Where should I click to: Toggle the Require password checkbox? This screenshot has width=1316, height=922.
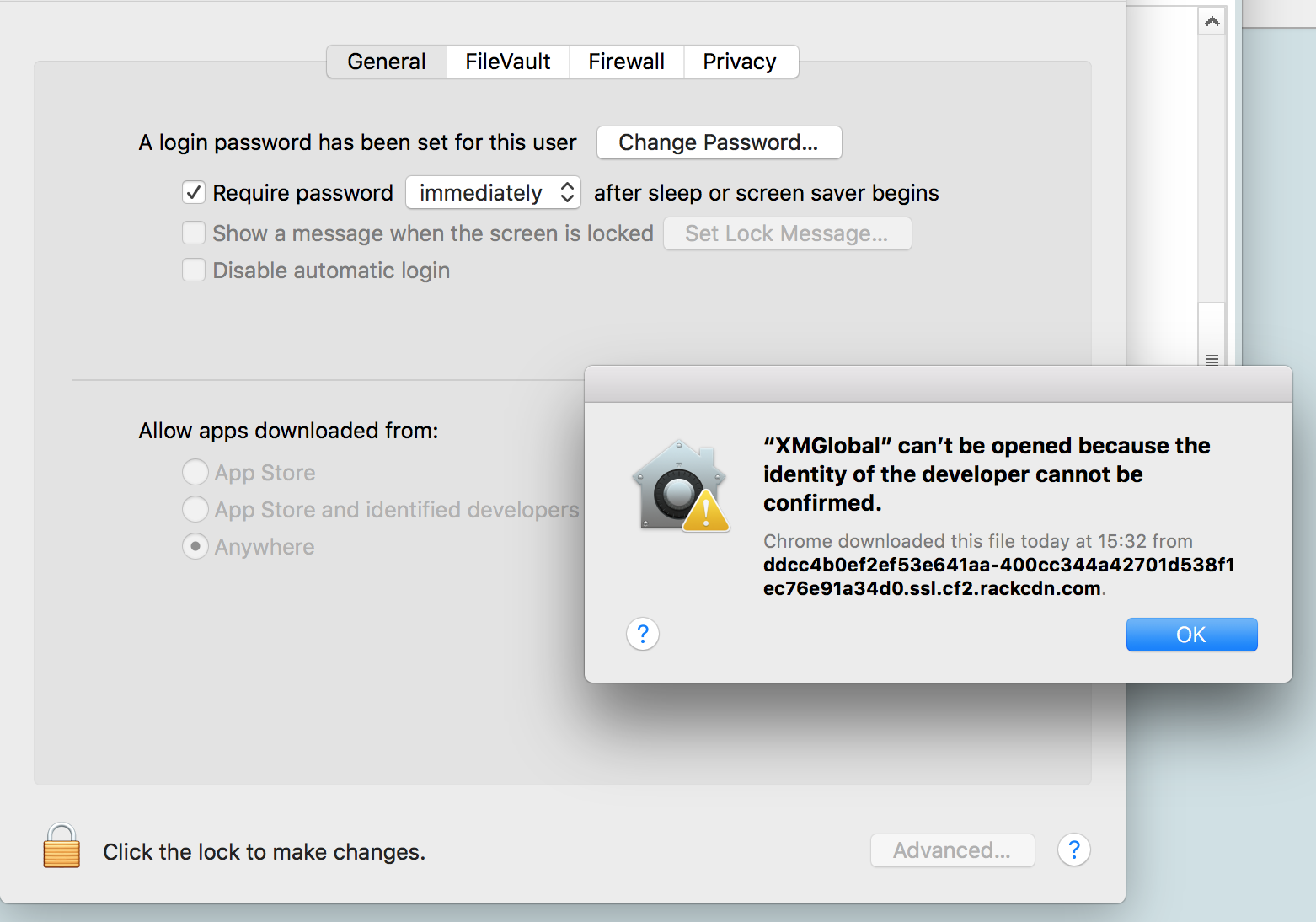click(194, 193)
